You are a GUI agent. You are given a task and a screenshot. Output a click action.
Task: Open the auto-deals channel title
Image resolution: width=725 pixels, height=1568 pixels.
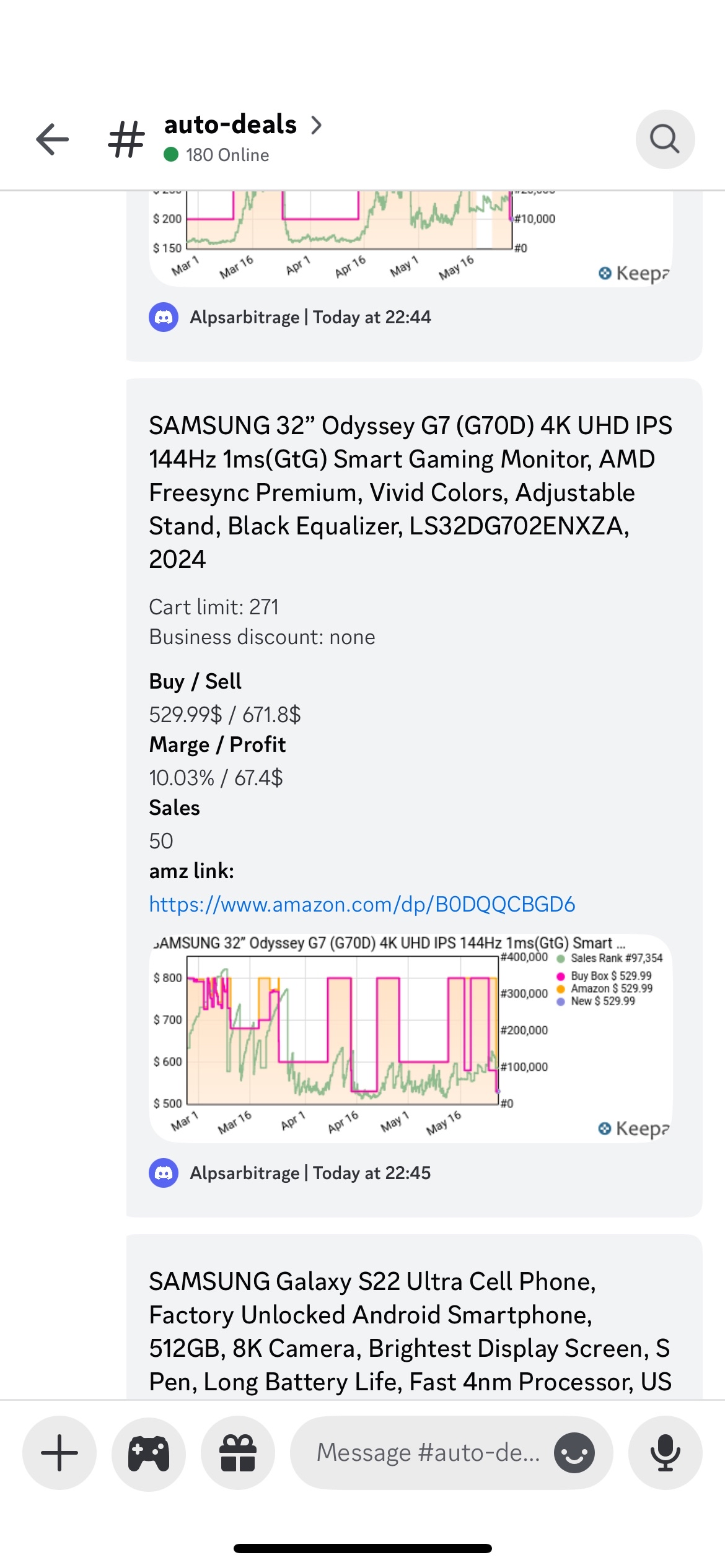click(x=230, y=124)
